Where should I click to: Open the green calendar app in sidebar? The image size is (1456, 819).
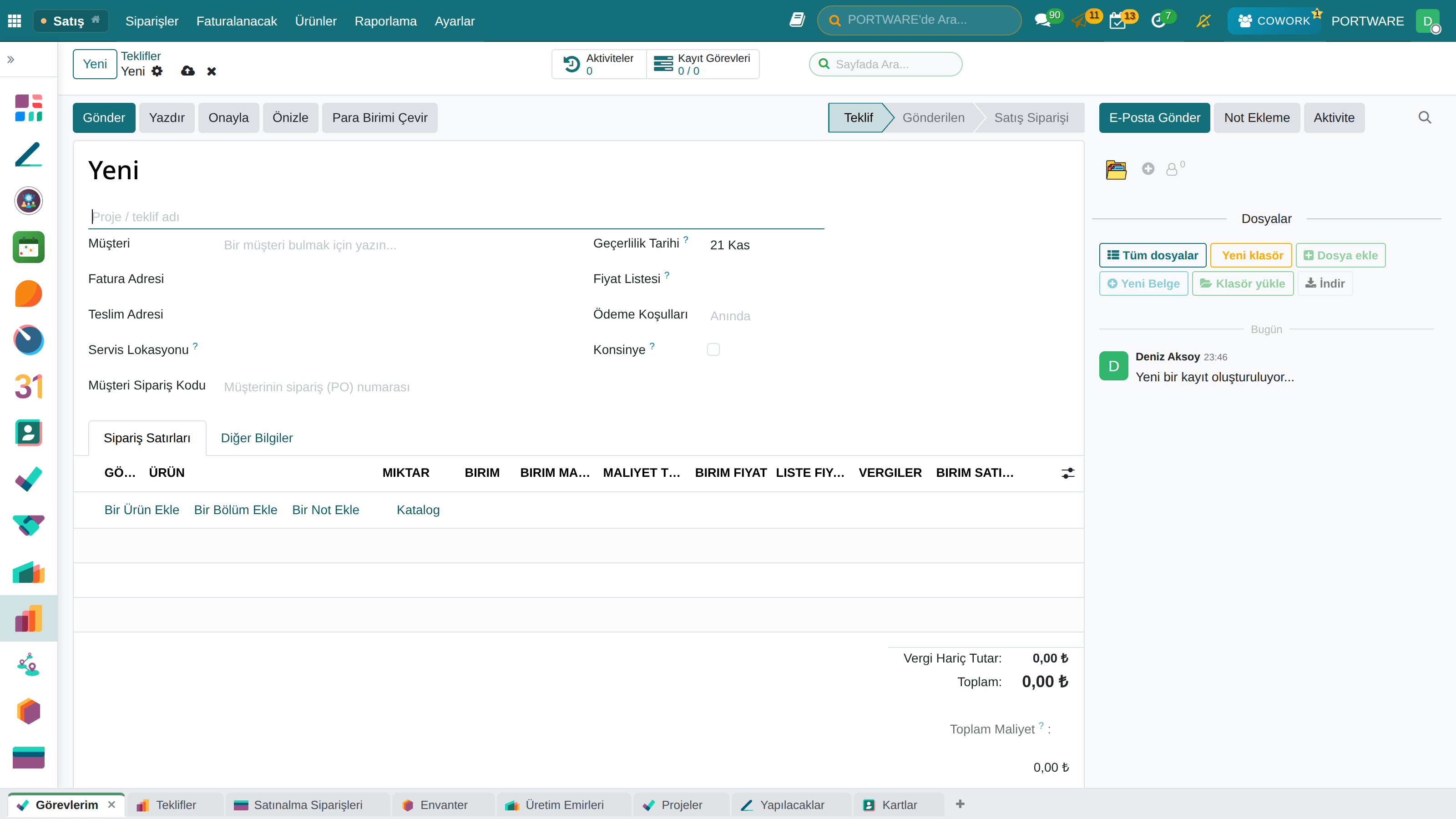(x=28, y=247)
